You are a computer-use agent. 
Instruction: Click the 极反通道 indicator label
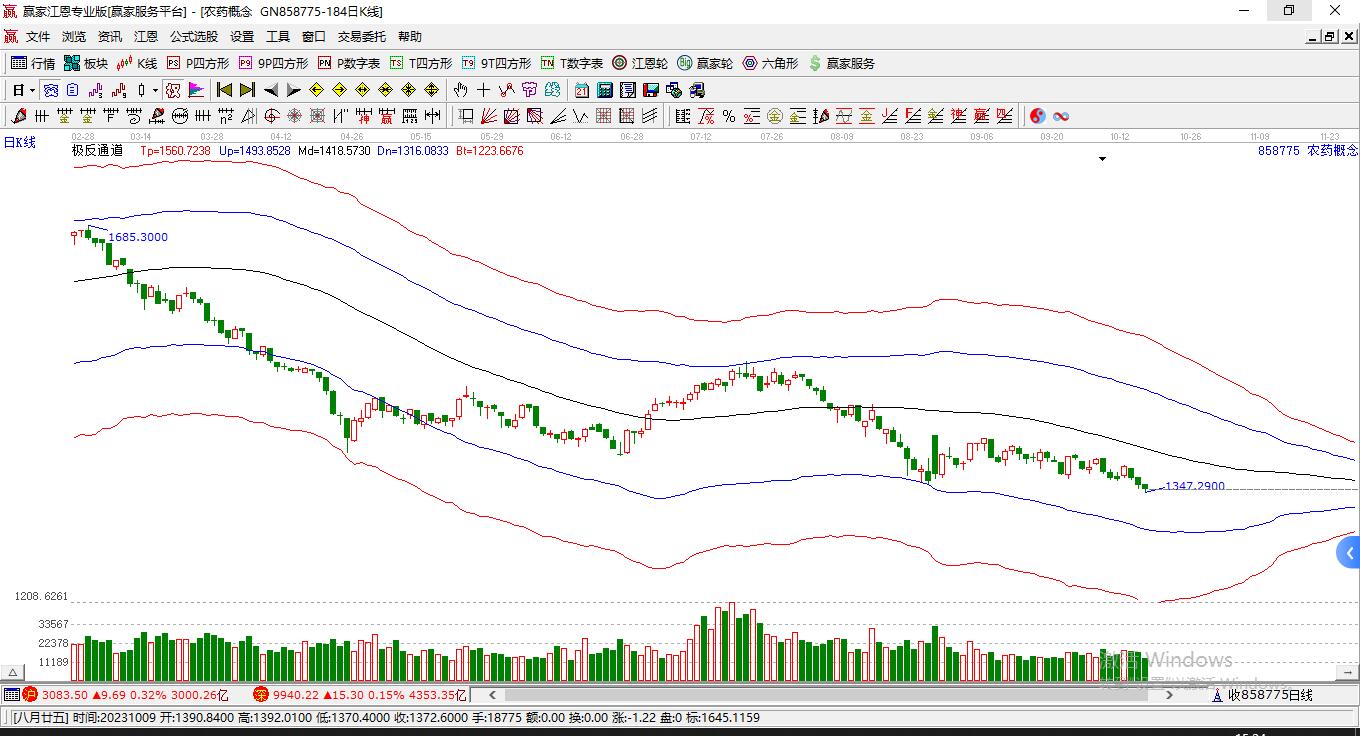(97, 151)
